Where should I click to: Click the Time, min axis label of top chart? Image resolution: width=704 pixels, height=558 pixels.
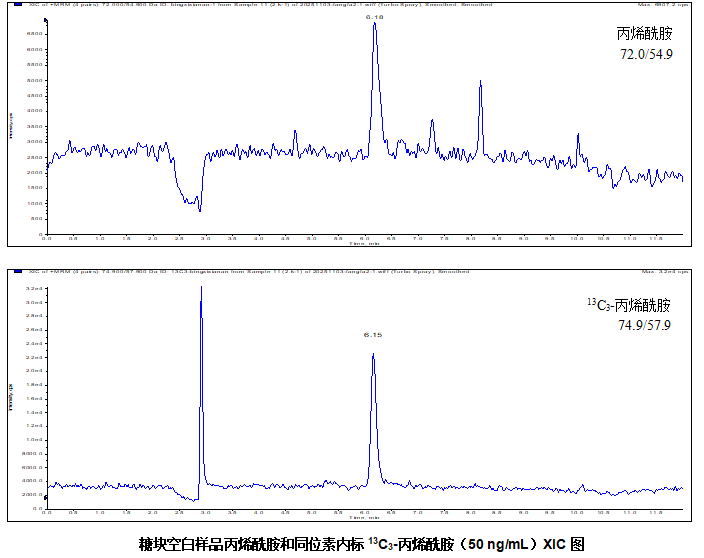point(364,243)
